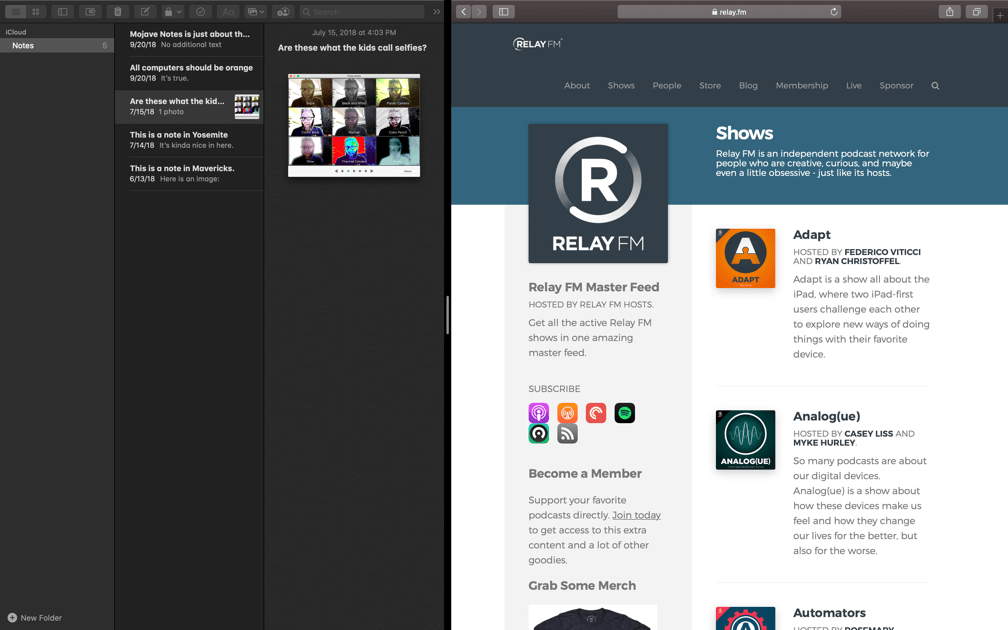Screen dimensions: 1008x630
Task: Go forward in Safari
Action: click(480, 12)
